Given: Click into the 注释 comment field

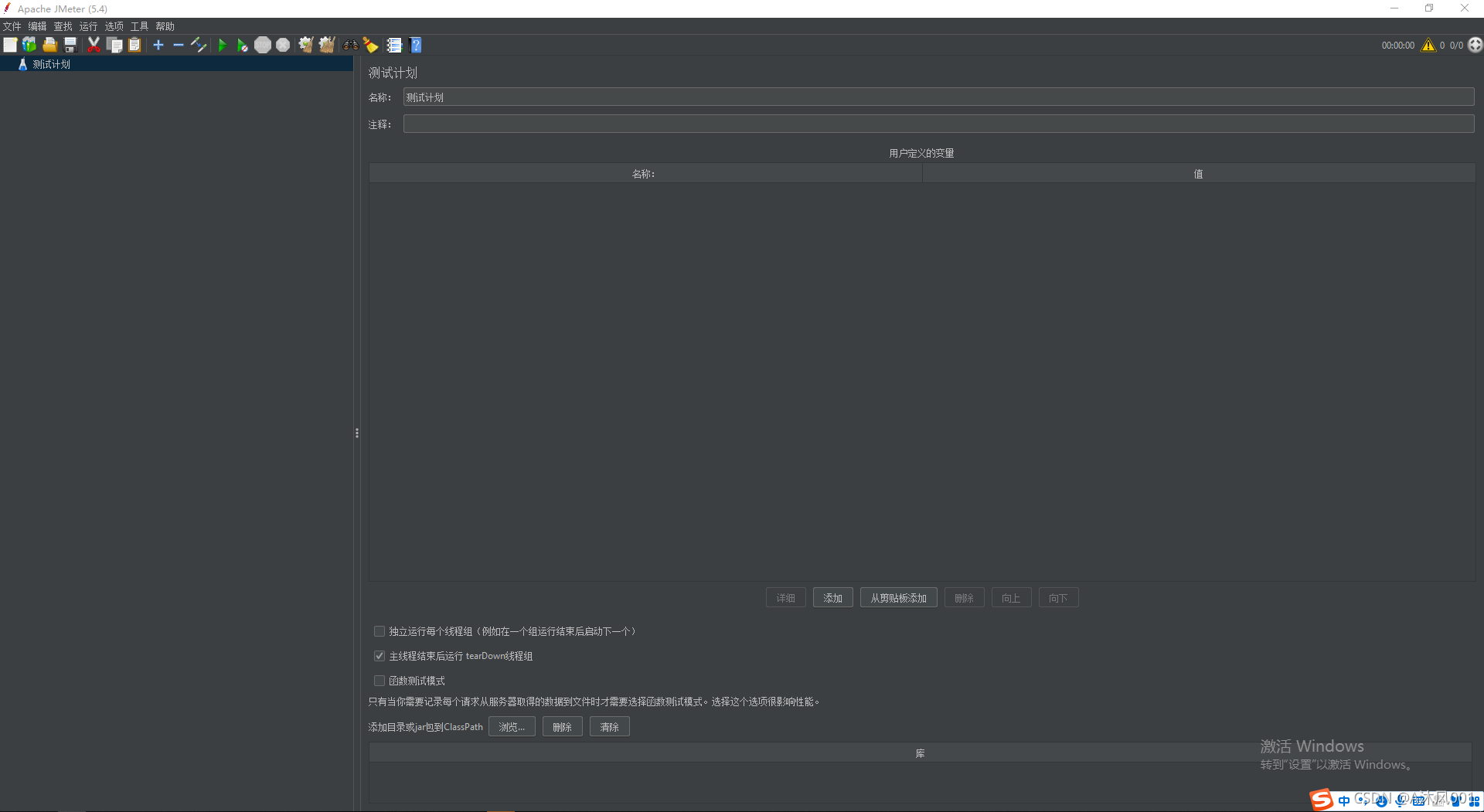Looking at the screenshot, I should click(x=938, y=124).
